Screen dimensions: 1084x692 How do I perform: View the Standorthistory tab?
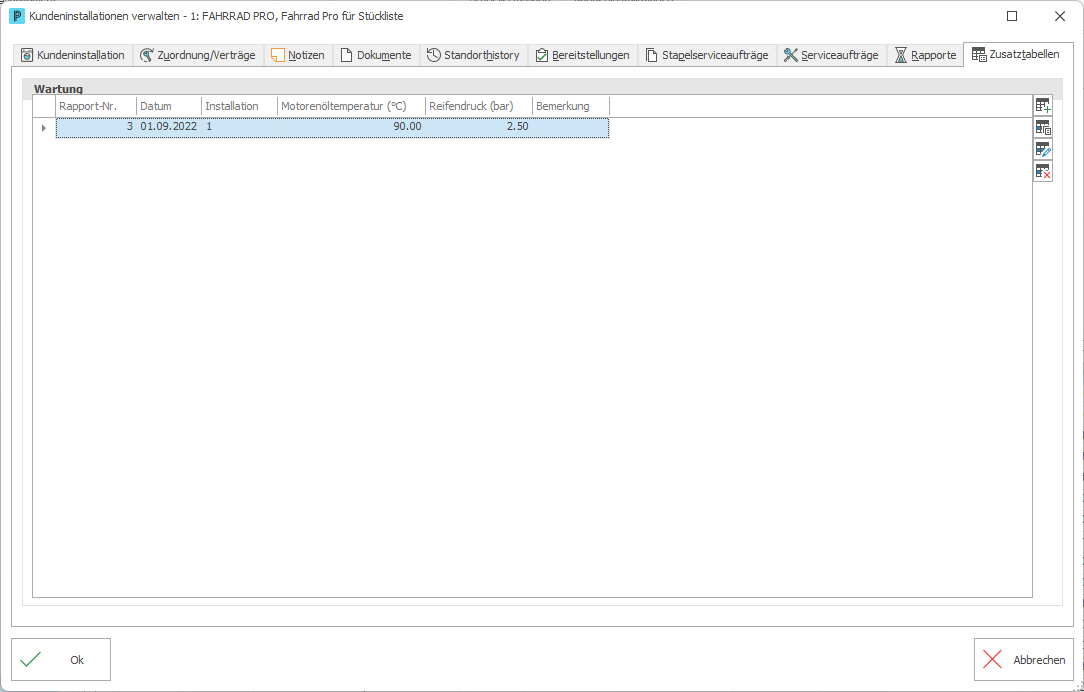(x=474, y=55)
